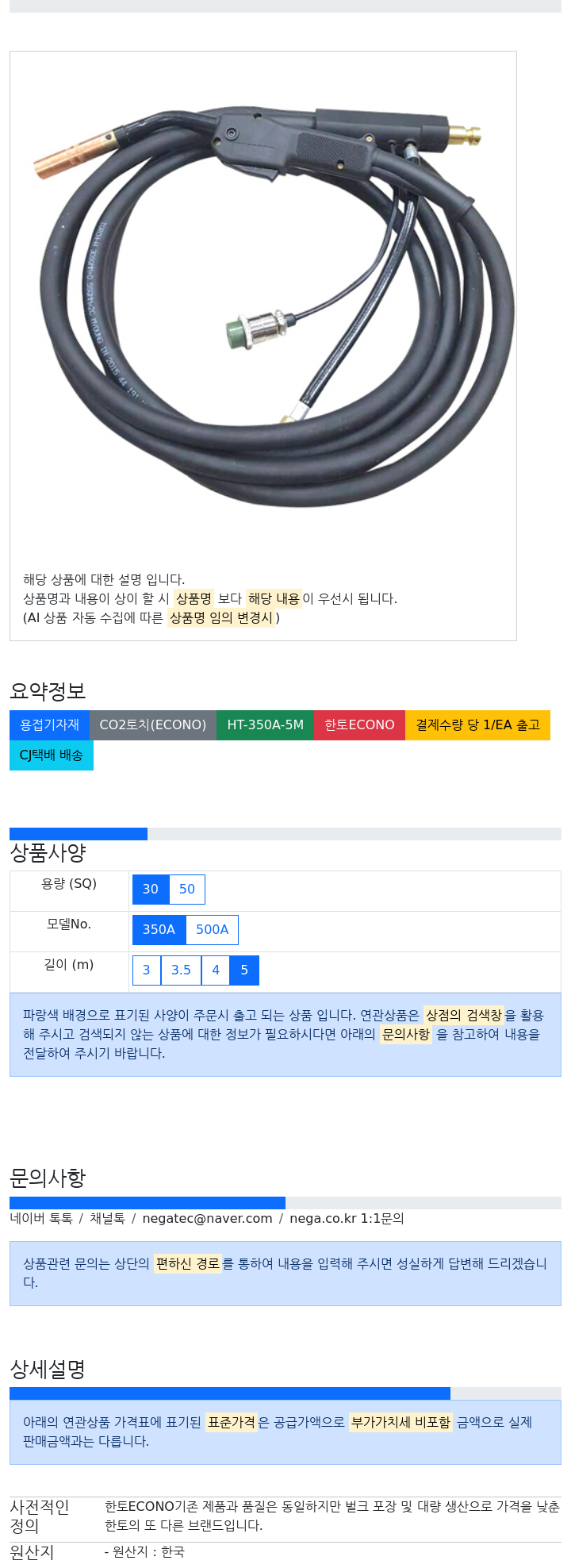Viewport: 571px width, 1568px height.
Task: Click the CJ택배 배송 cyan tag
Action: click(52, 755)
